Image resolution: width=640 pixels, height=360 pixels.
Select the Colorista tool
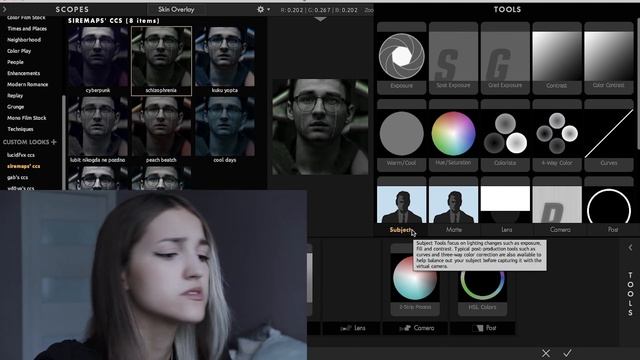point(505,136)
